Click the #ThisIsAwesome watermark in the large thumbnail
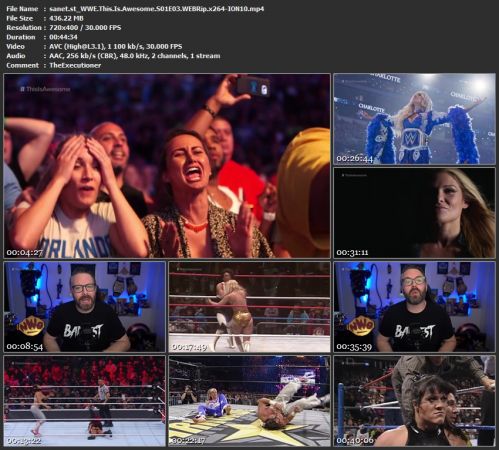Screen dimensions: 499x450 [45, 89]
